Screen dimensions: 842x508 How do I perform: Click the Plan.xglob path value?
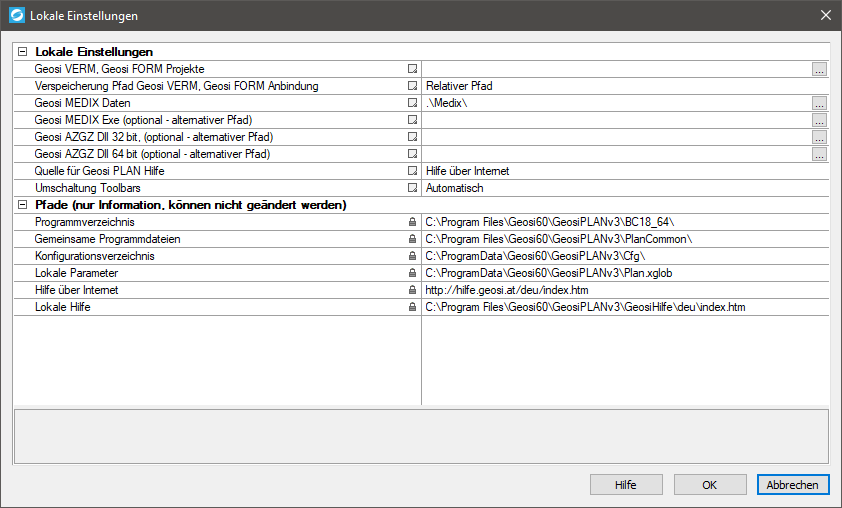[x=549, y=273]
